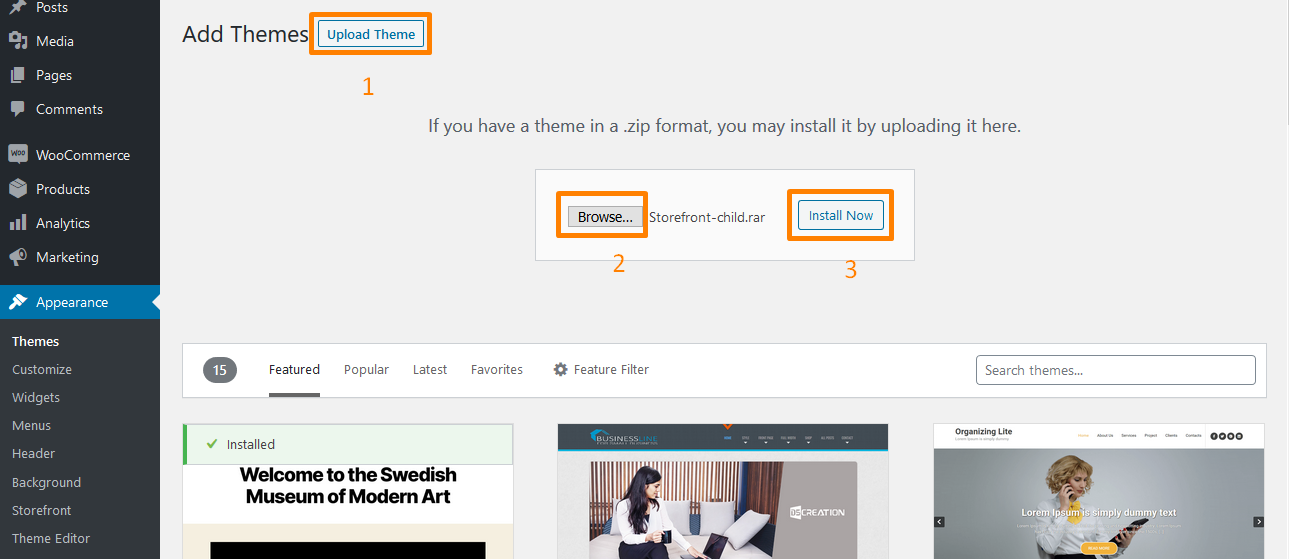Switch to the Favorites tab
The width and height of the screenshot is (1289, 559).
(497, 369)
